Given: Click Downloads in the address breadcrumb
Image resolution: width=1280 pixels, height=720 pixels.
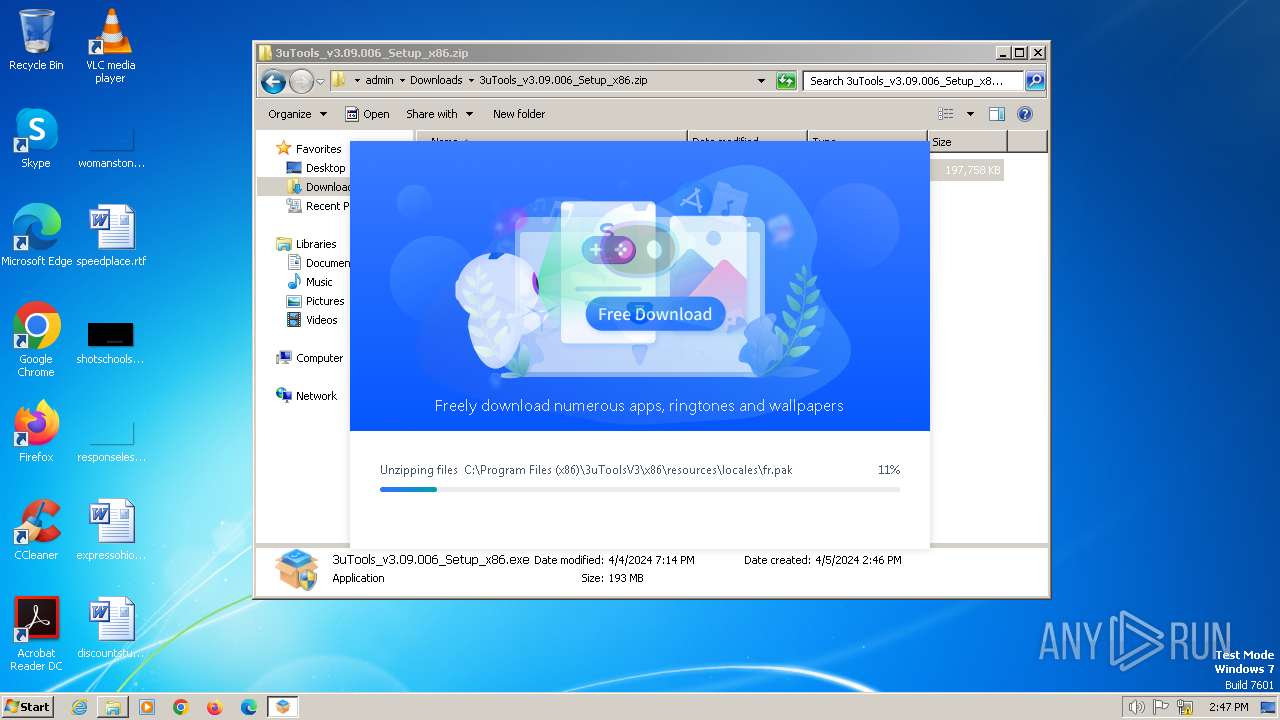Looking at the screenshot, I should click(436, 81).
